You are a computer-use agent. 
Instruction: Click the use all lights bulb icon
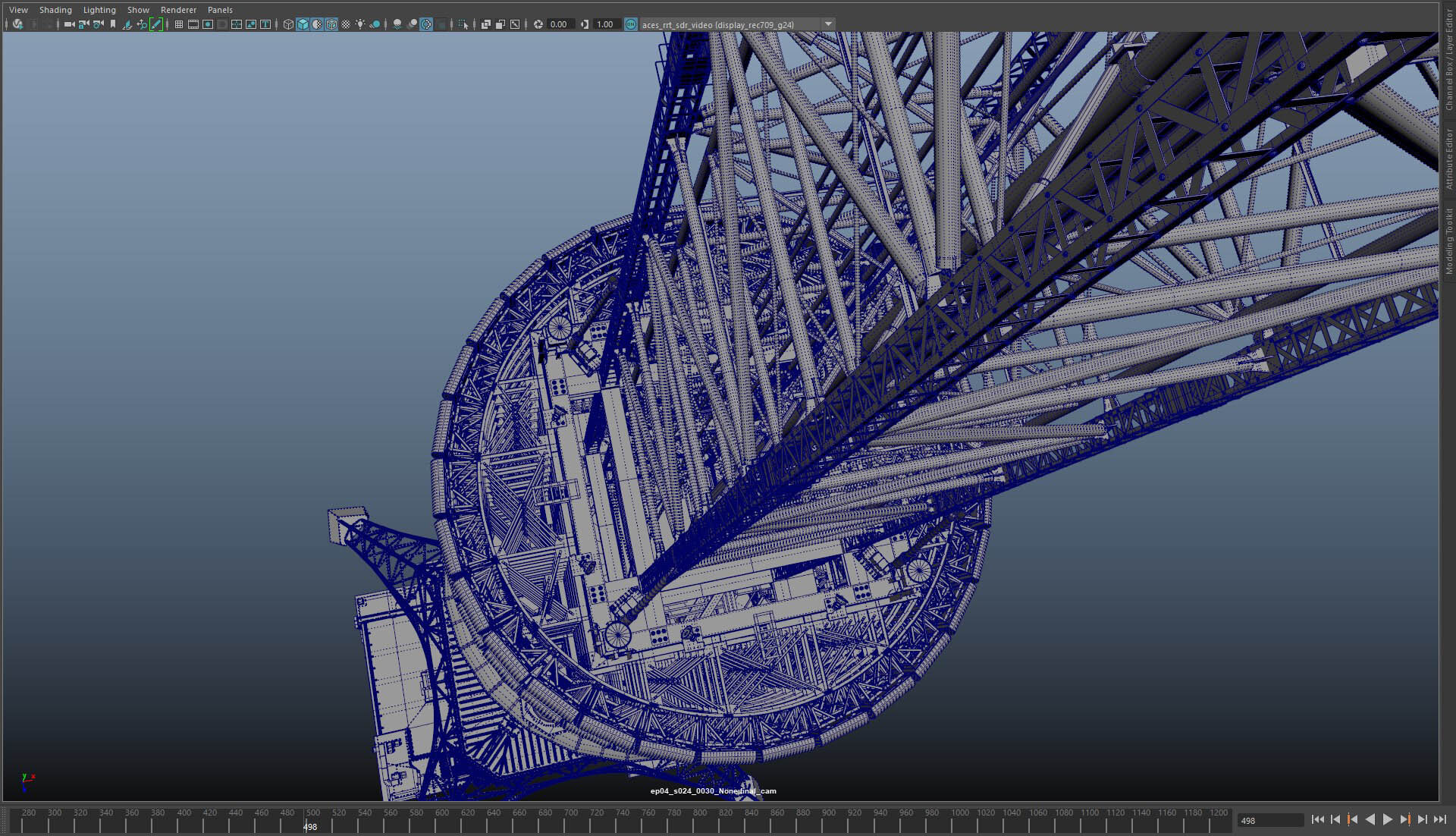360,24
